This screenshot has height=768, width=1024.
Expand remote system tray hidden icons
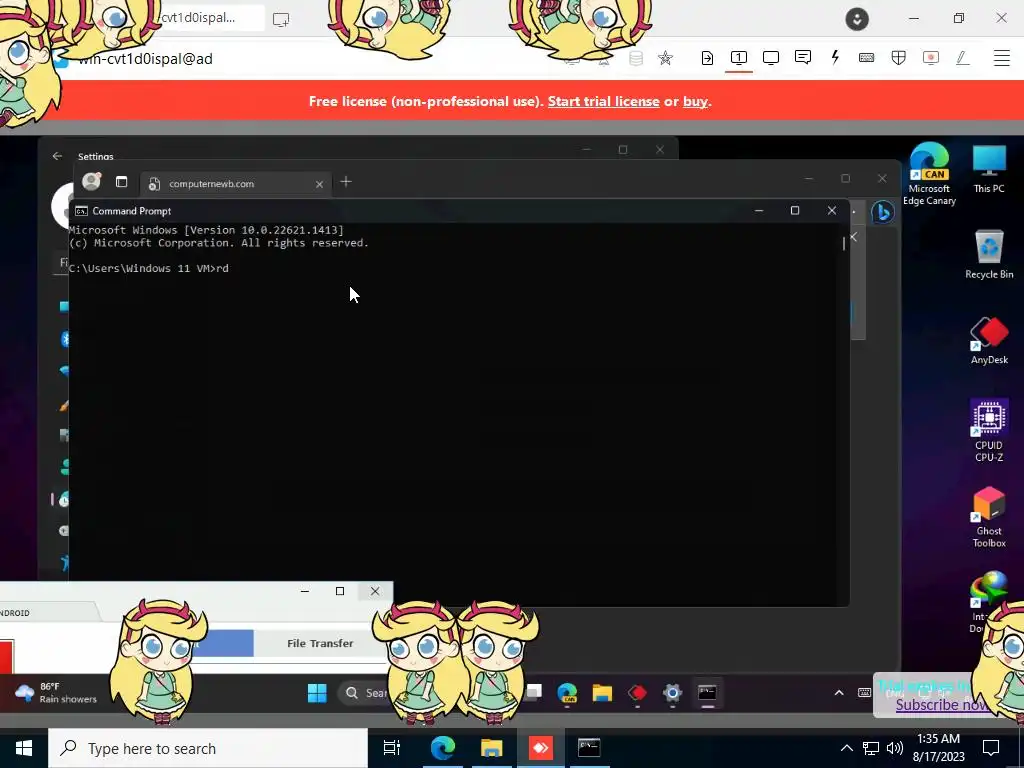839,693
